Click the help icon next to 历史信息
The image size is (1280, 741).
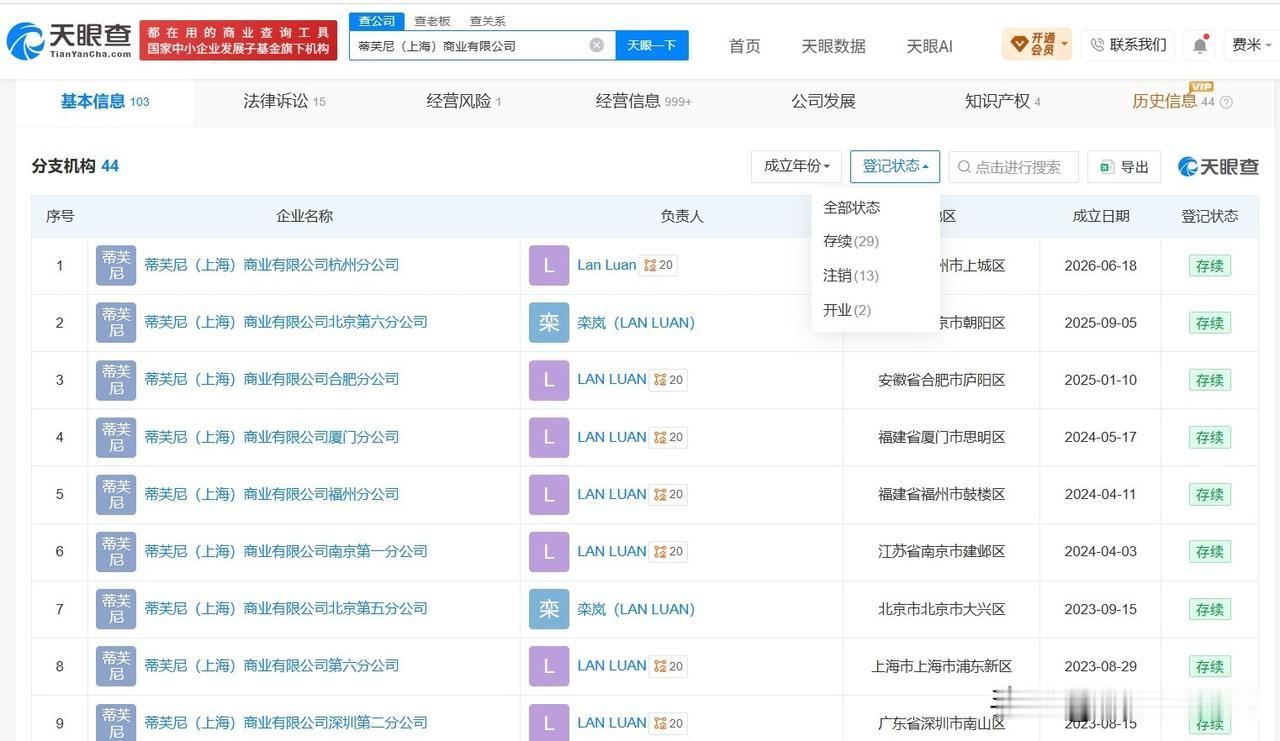pyautogui.click(x=1226, y=102)
